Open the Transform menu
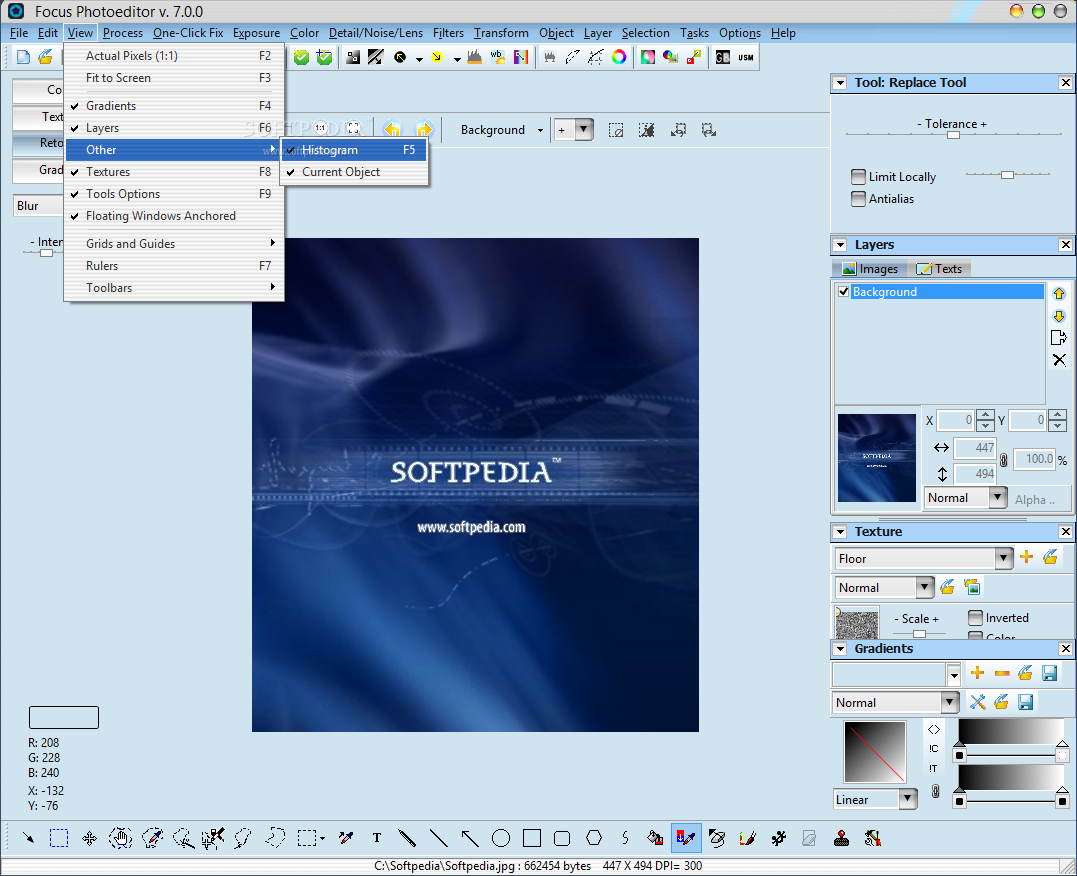The width and height of the screenshot is (1077, 876). (501, 33)
